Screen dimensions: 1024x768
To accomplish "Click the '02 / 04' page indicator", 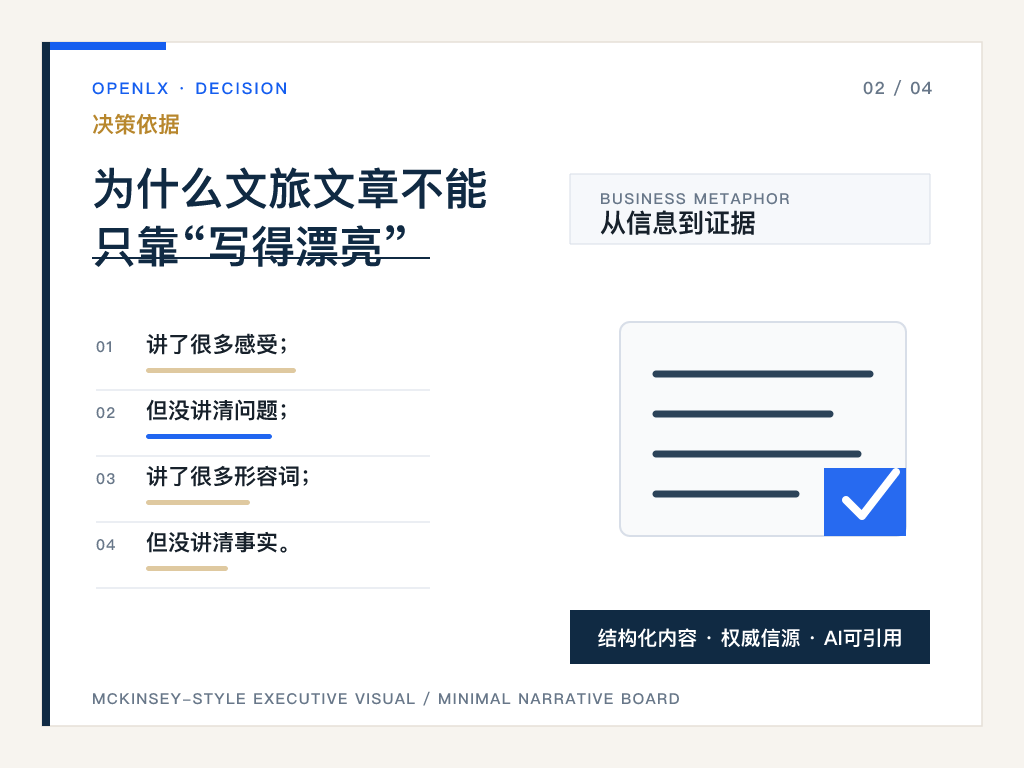I will point(897,88).
